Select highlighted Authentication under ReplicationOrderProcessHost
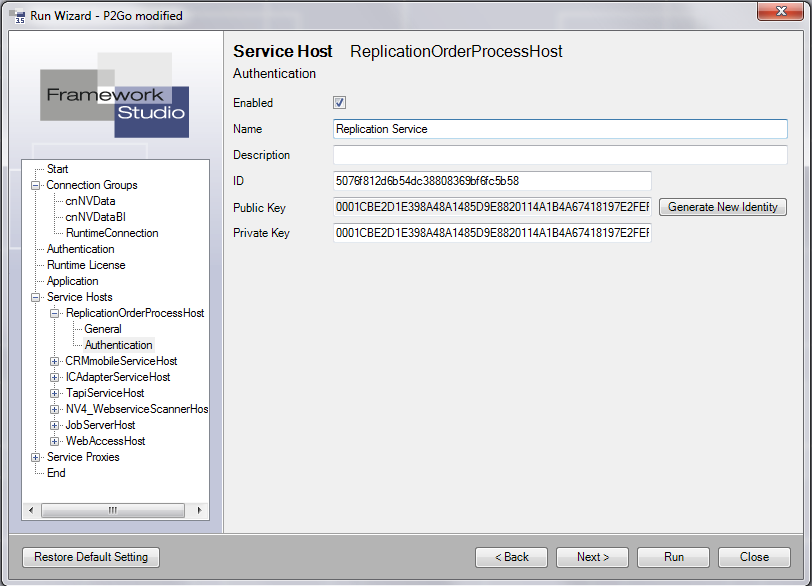 pos(119,345)
